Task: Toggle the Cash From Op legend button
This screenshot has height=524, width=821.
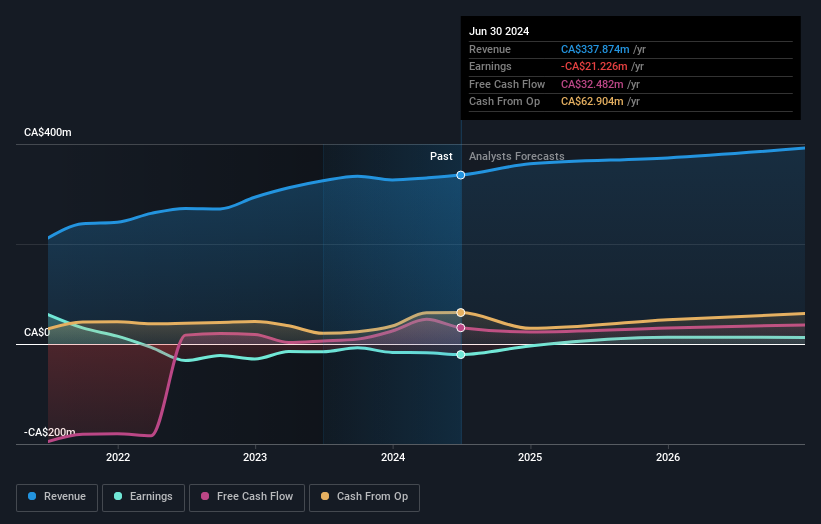Action: point(364,497)
